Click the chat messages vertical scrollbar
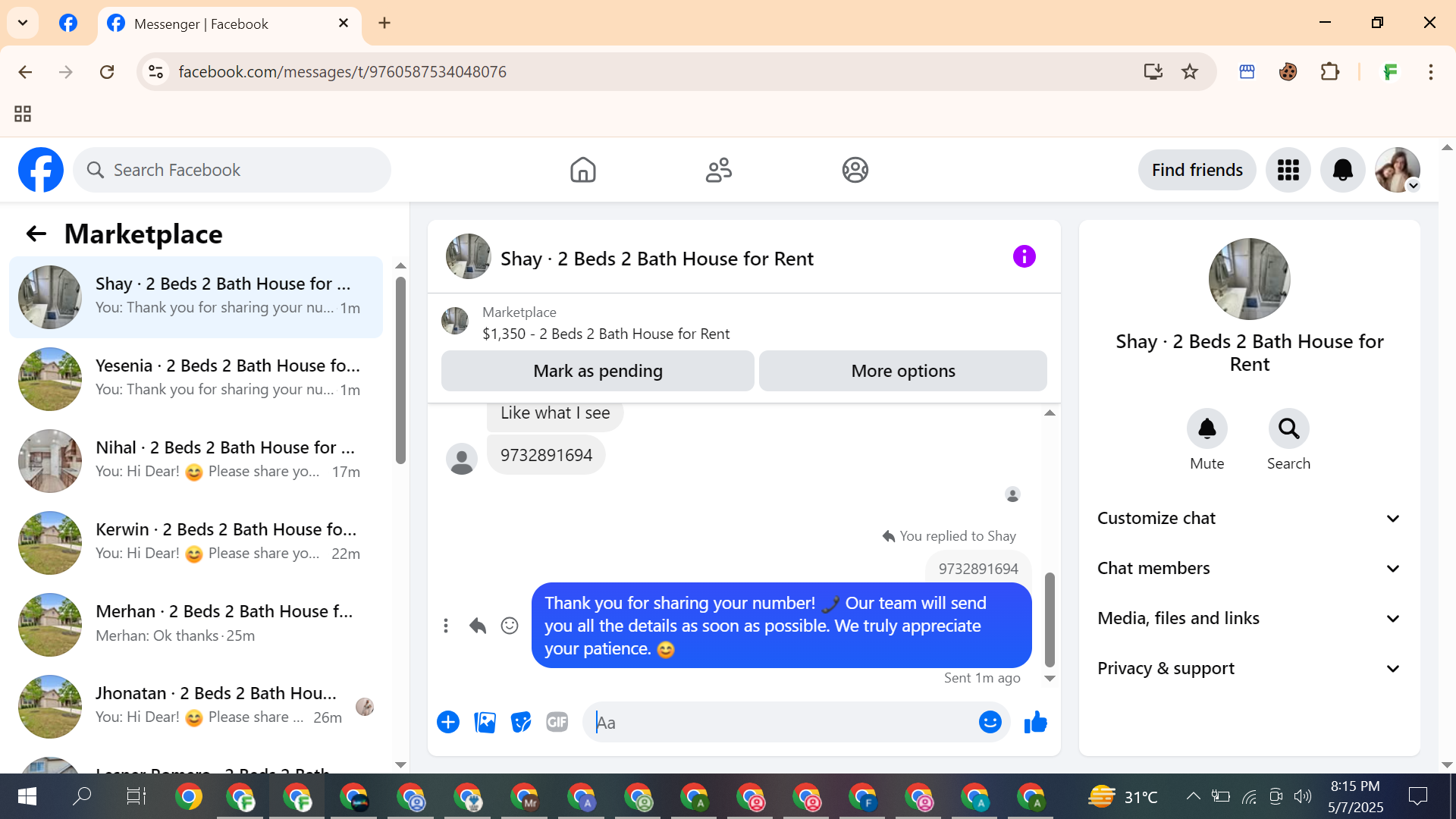This screenshot has height=819, width=1456. (x=1050, y=618)
